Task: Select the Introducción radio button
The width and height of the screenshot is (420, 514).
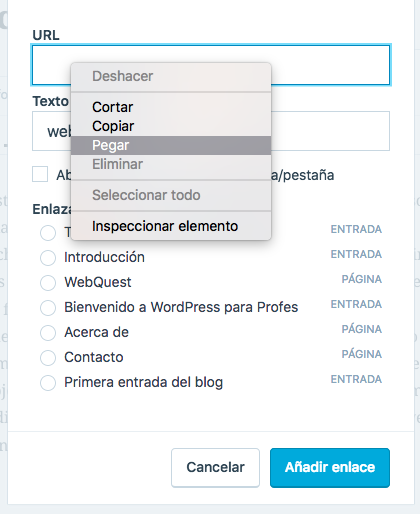Action: (x=48, y=258)
